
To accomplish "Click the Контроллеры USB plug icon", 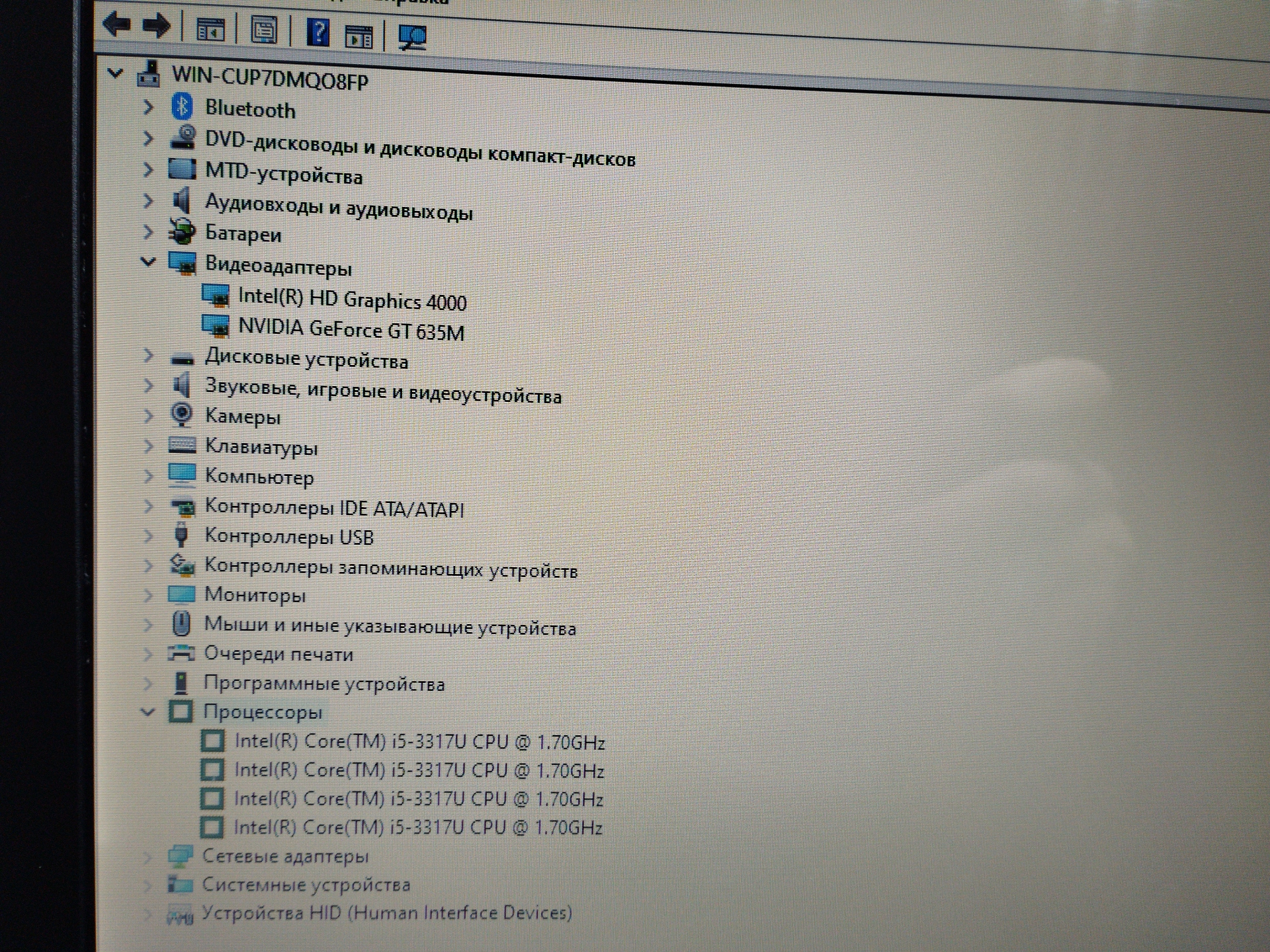I will tap(181, 534).
